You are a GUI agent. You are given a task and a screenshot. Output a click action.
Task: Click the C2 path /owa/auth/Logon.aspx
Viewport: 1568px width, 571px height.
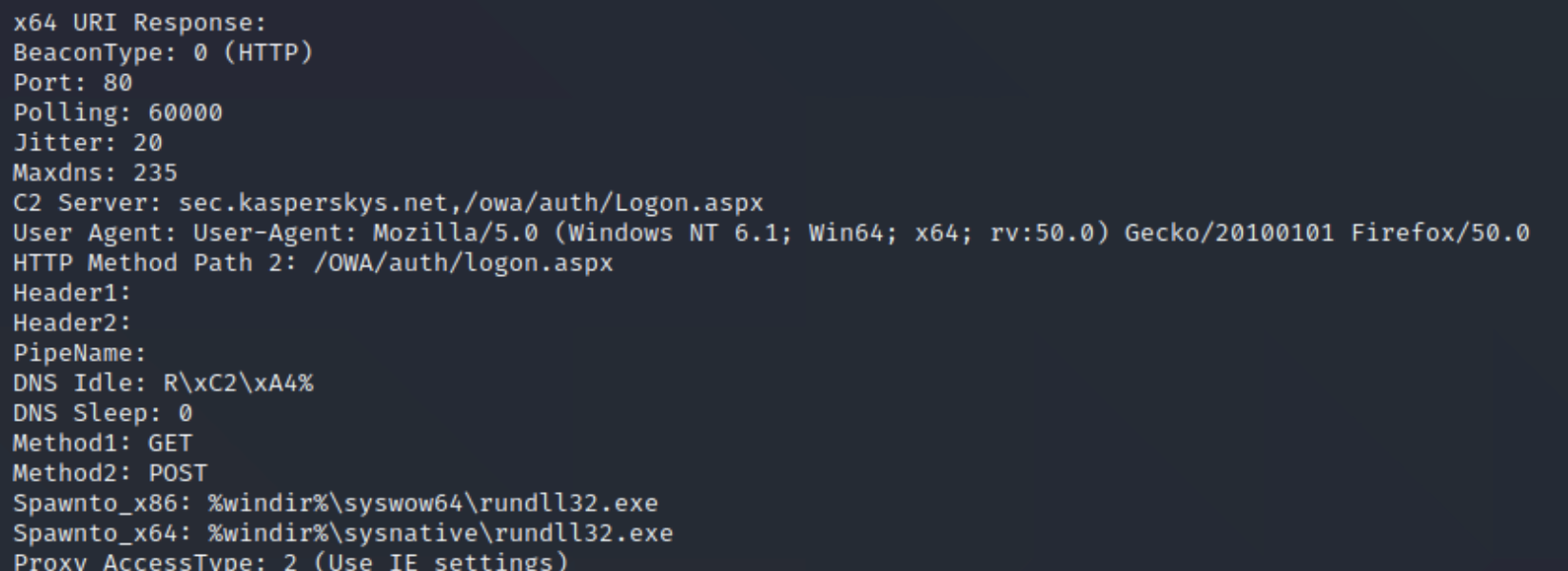(614, 203)
